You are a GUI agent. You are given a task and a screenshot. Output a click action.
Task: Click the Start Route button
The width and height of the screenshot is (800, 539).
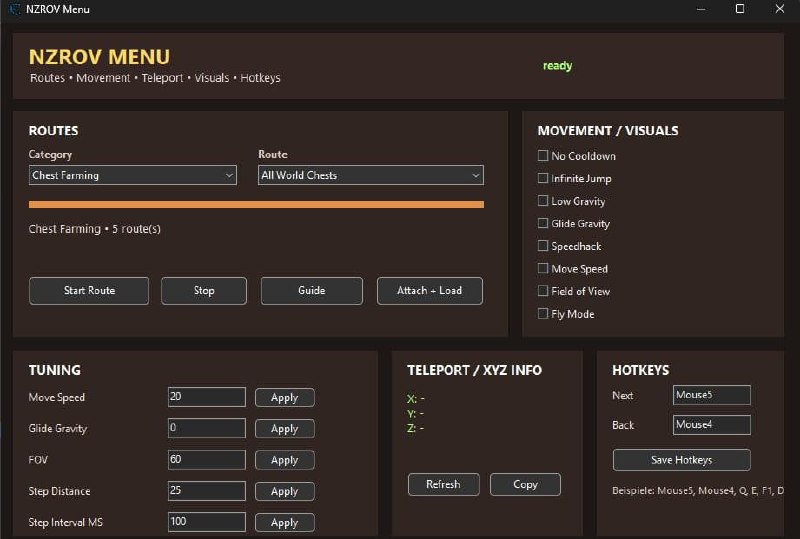(89, 291)
